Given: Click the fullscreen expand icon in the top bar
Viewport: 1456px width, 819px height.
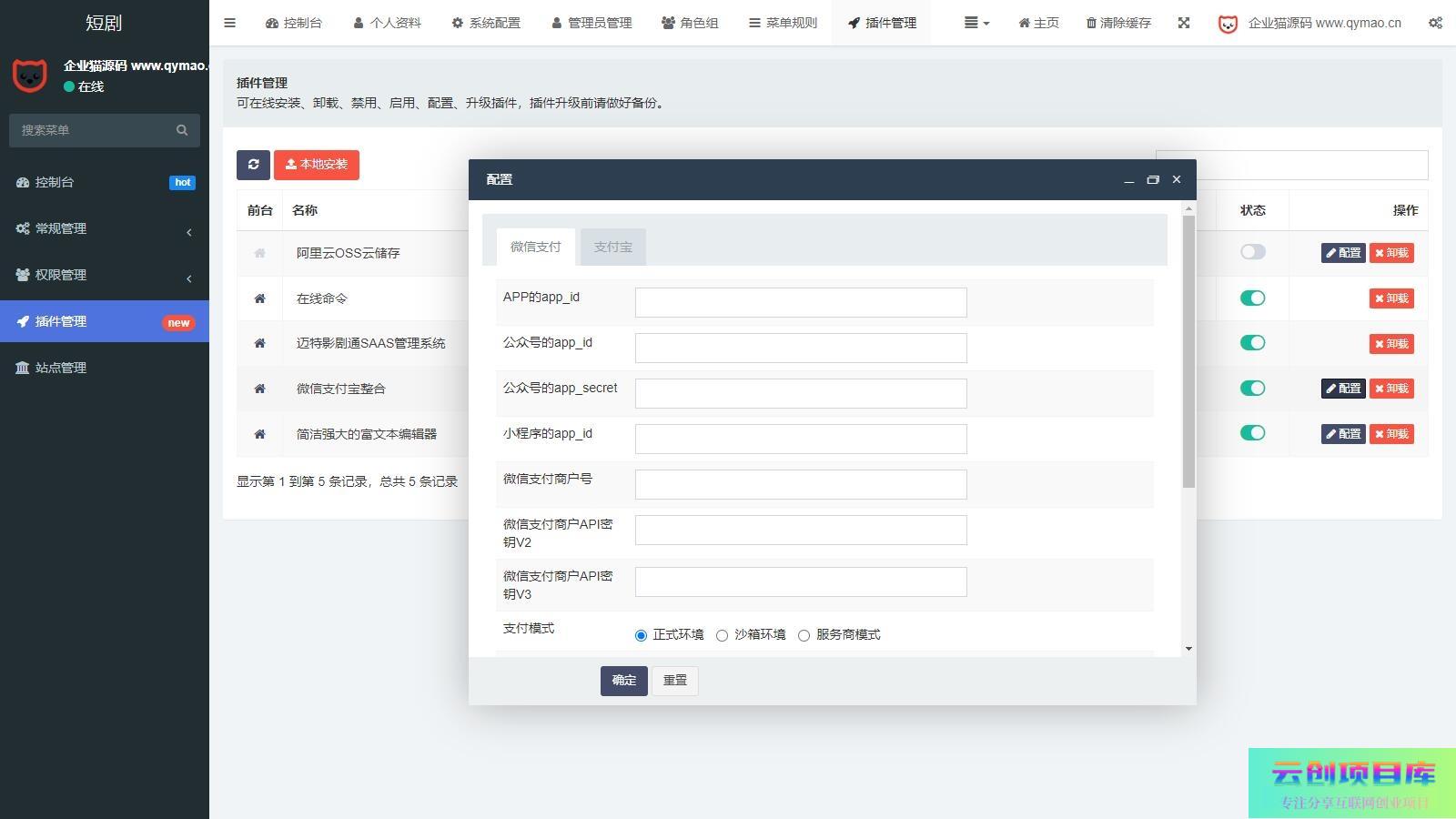Looking at the screenshot, I should pos(1183,23).
